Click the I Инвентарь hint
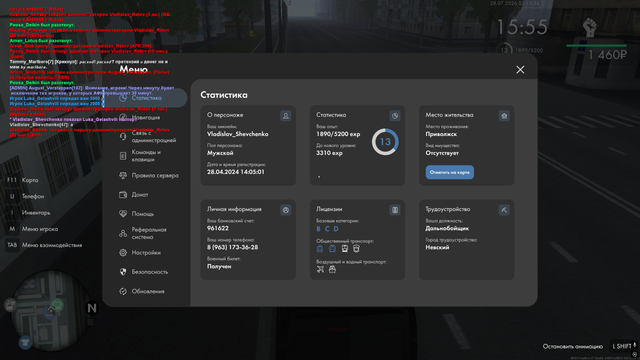The width and height of the screenshot is (640, 360). (x=29, y=213)
